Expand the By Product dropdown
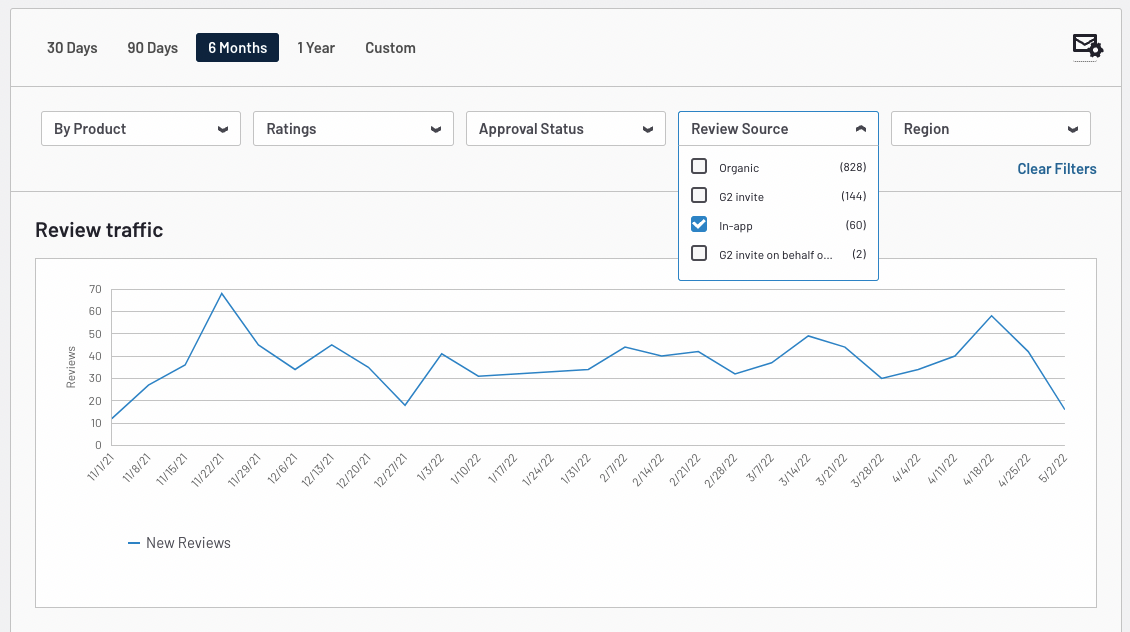 (141, 129)
